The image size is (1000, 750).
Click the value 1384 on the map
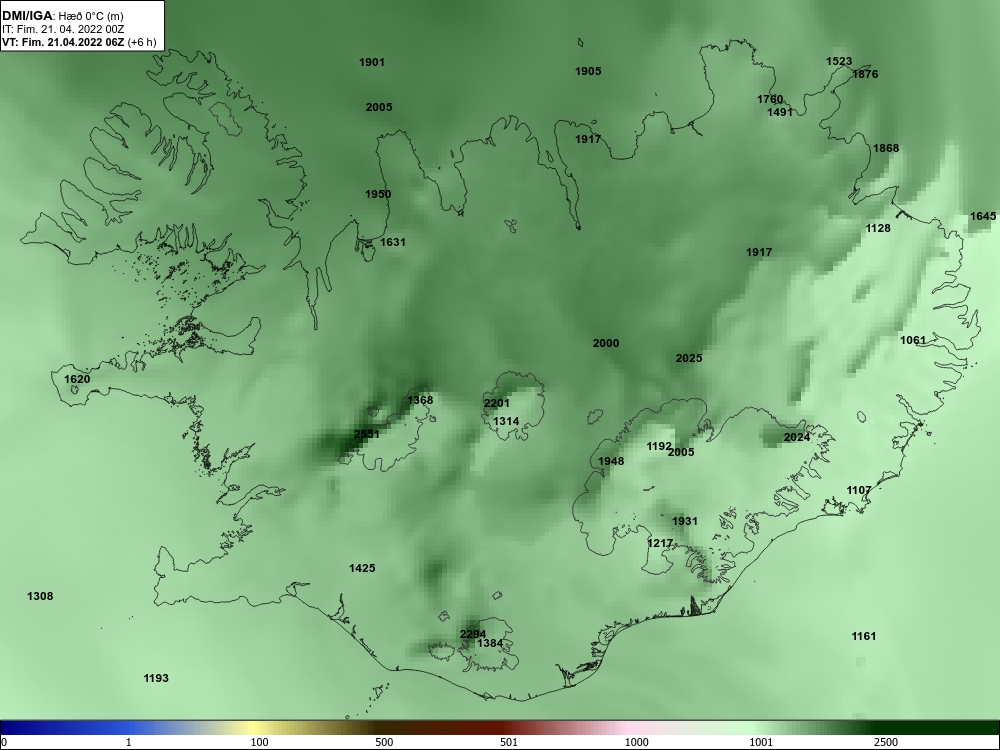(x=490, y=643)
